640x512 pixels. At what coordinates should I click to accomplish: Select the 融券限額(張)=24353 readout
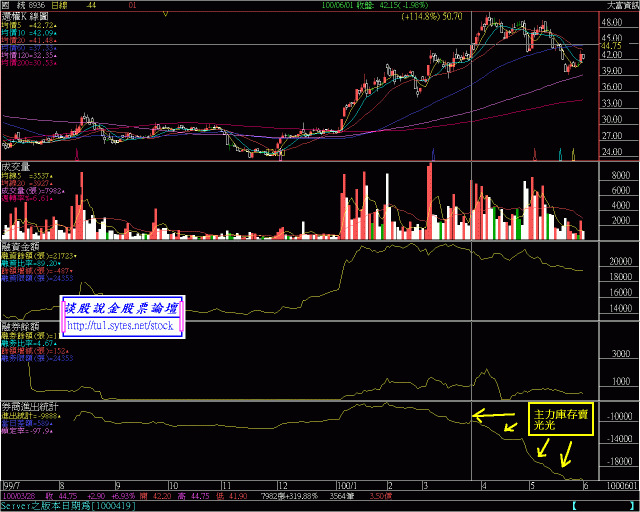point(37,358)
